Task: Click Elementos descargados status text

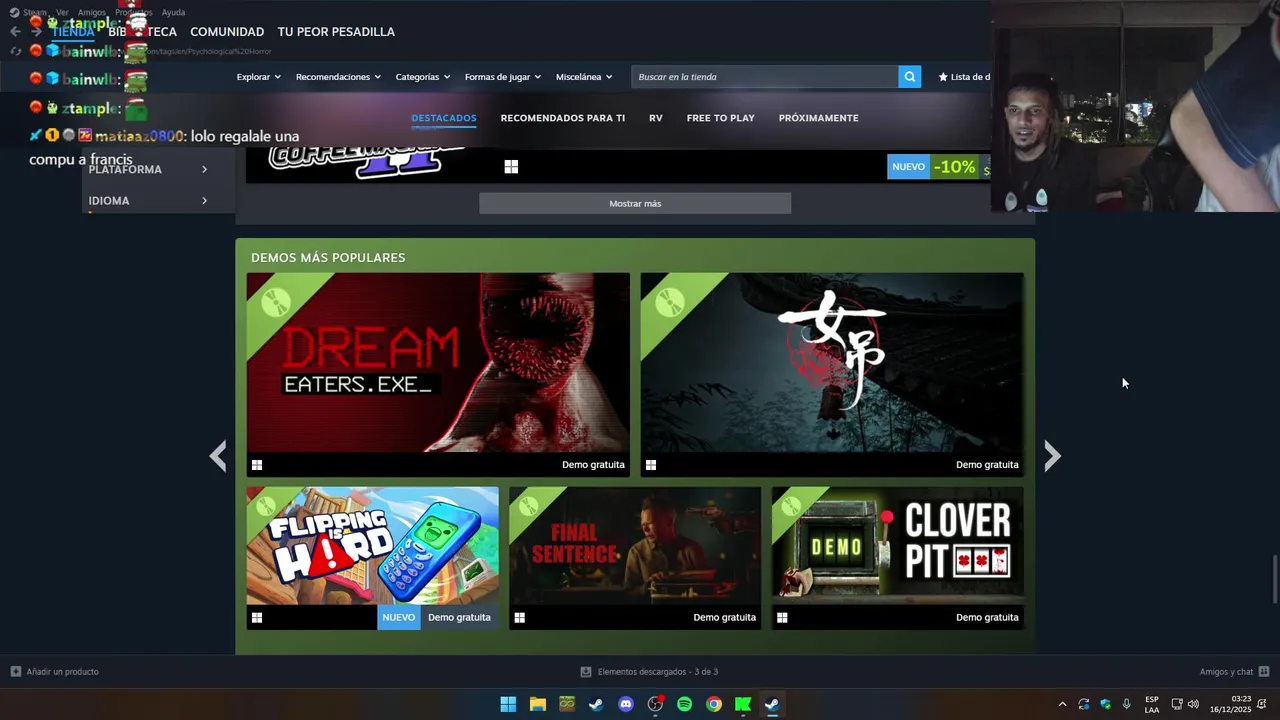Action: point(658,672)
